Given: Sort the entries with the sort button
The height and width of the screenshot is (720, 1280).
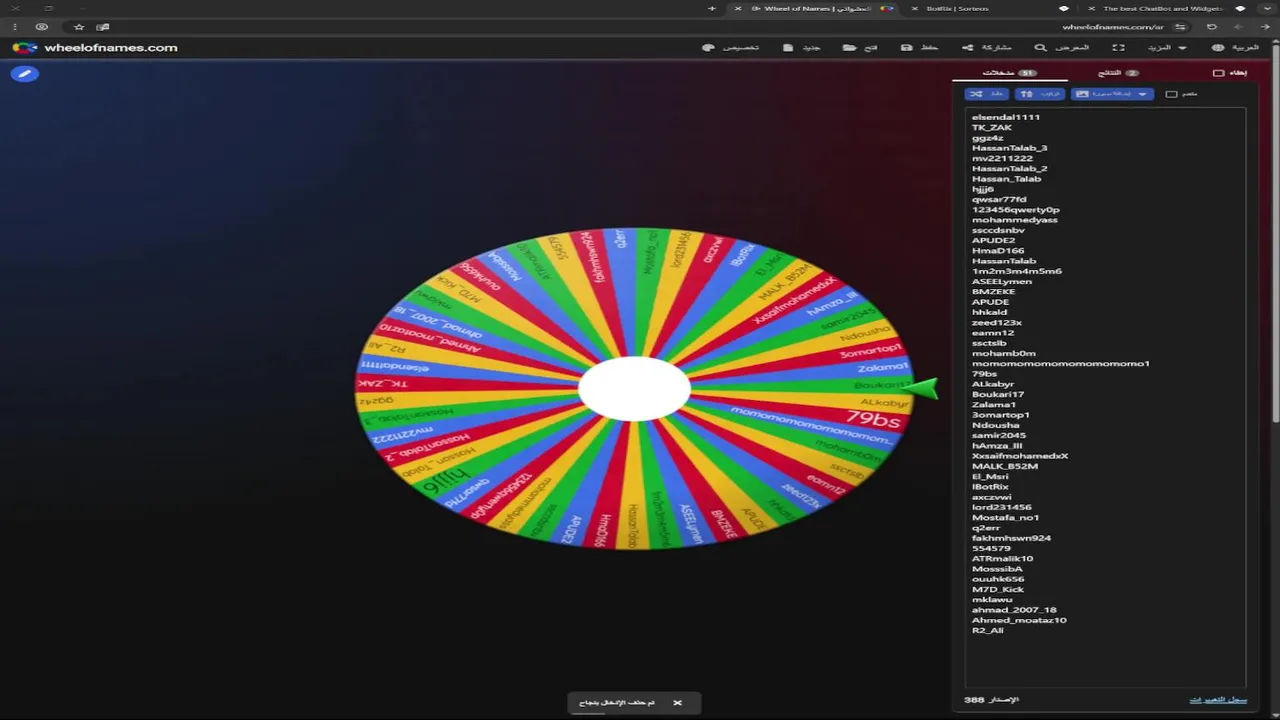Looking at the screenshot, I should [1039, 94].
